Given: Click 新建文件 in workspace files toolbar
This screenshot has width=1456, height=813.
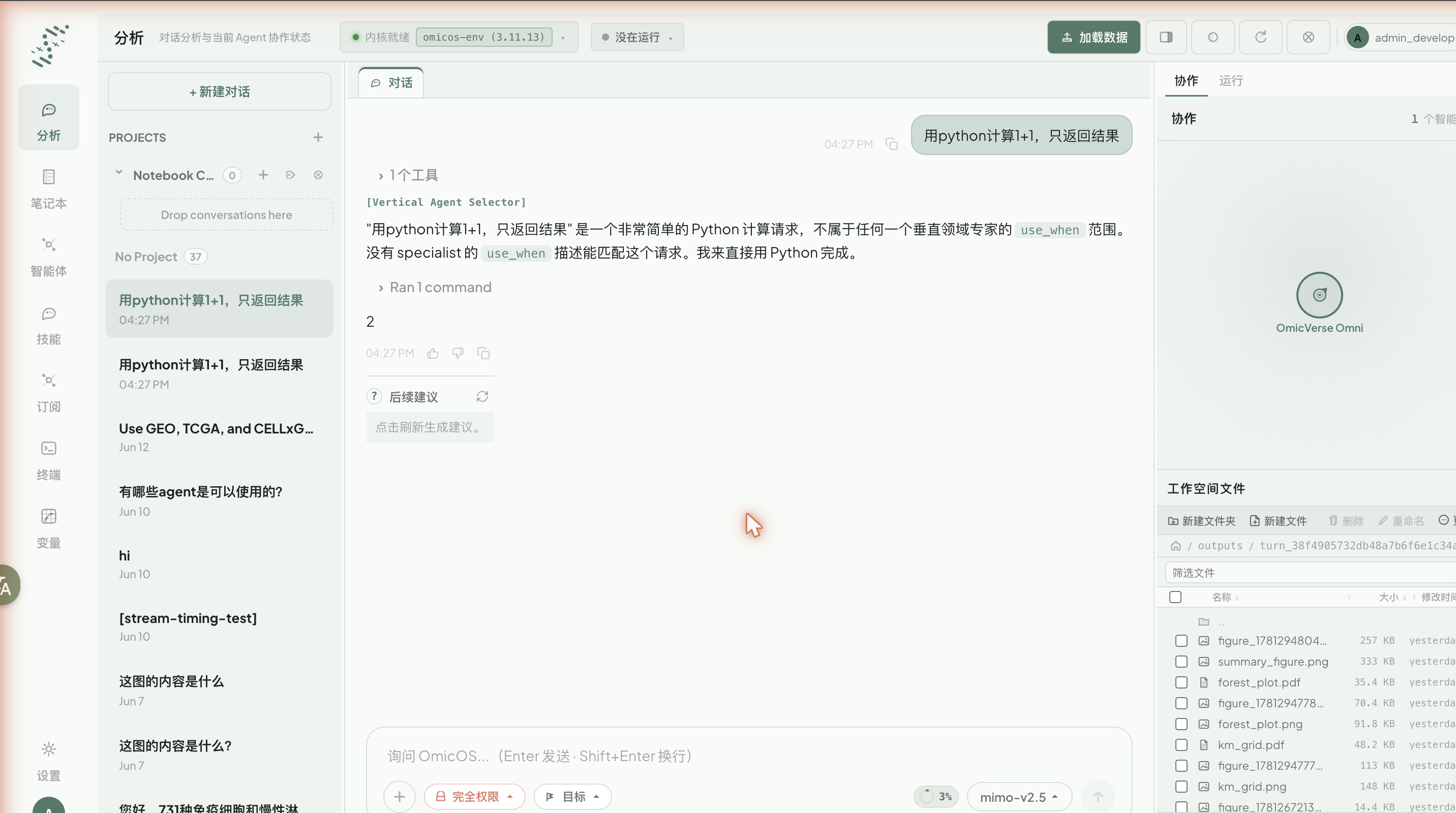Looking at the screenshot, I should point(1278,521).
